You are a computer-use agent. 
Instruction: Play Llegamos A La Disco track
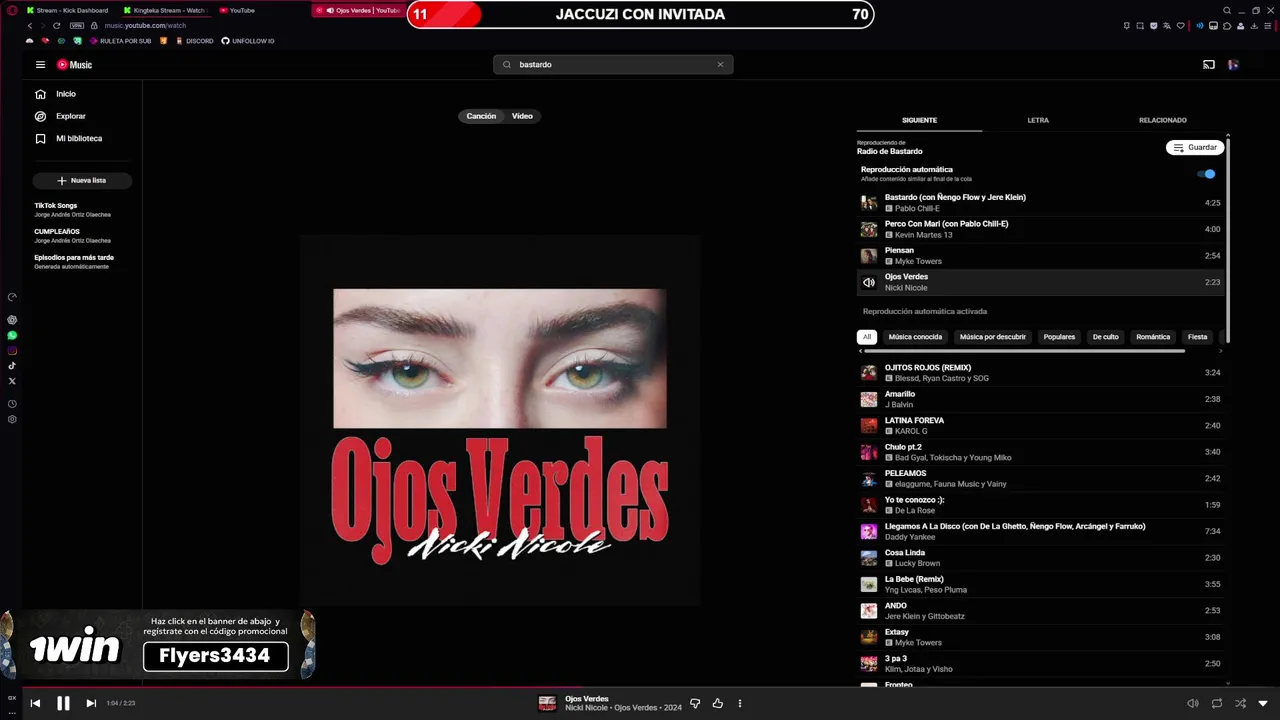pyautogui.click(x=1040, y=531)
